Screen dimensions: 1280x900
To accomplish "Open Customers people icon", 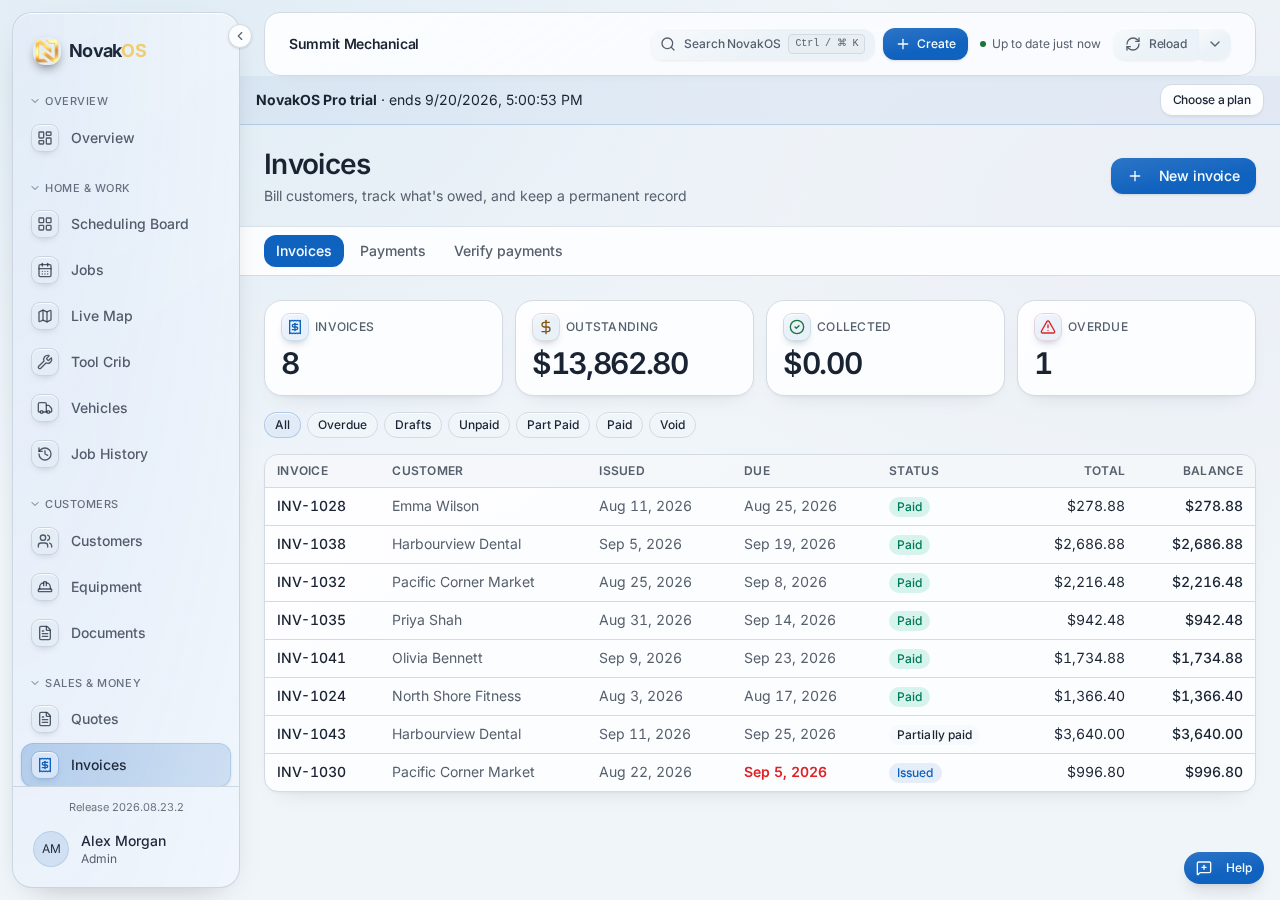I will coord(45,541).
